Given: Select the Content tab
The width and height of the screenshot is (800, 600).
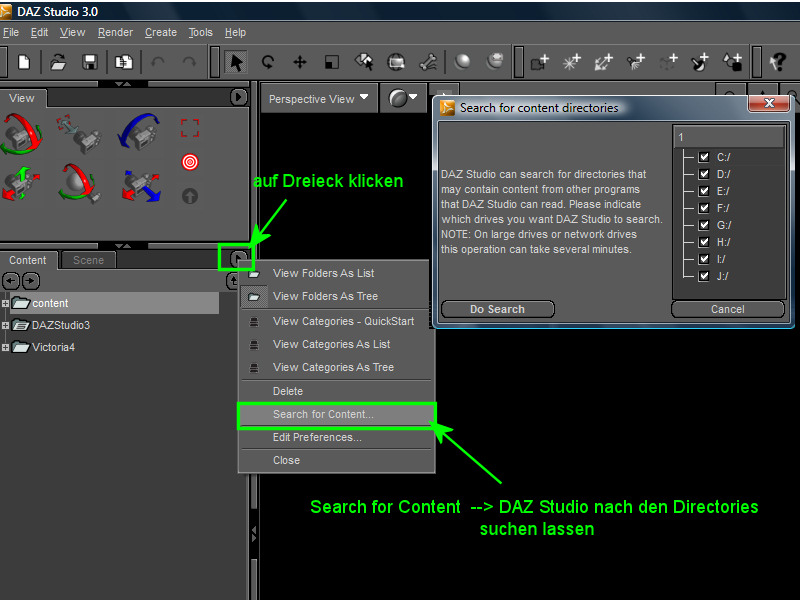Looking at the screenshot, I should tap(28, 260).
